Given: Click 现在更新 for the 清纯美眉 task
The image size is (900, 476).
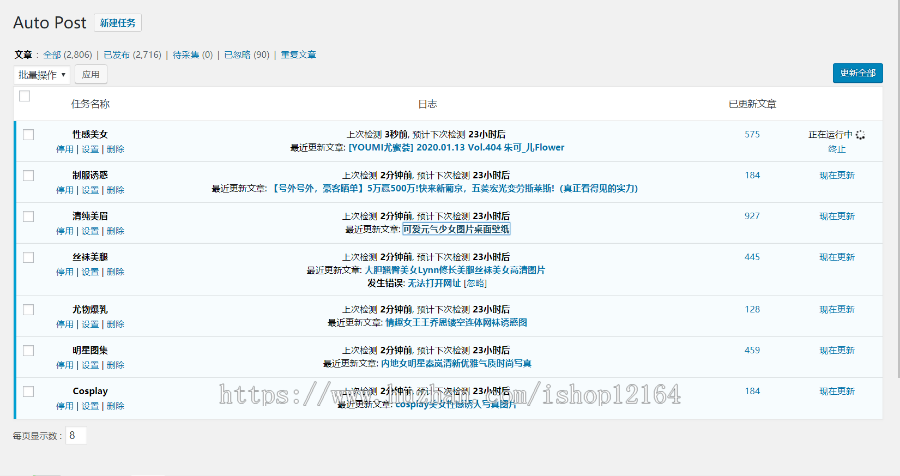Looking at the screenshot, I should (837, 216).
